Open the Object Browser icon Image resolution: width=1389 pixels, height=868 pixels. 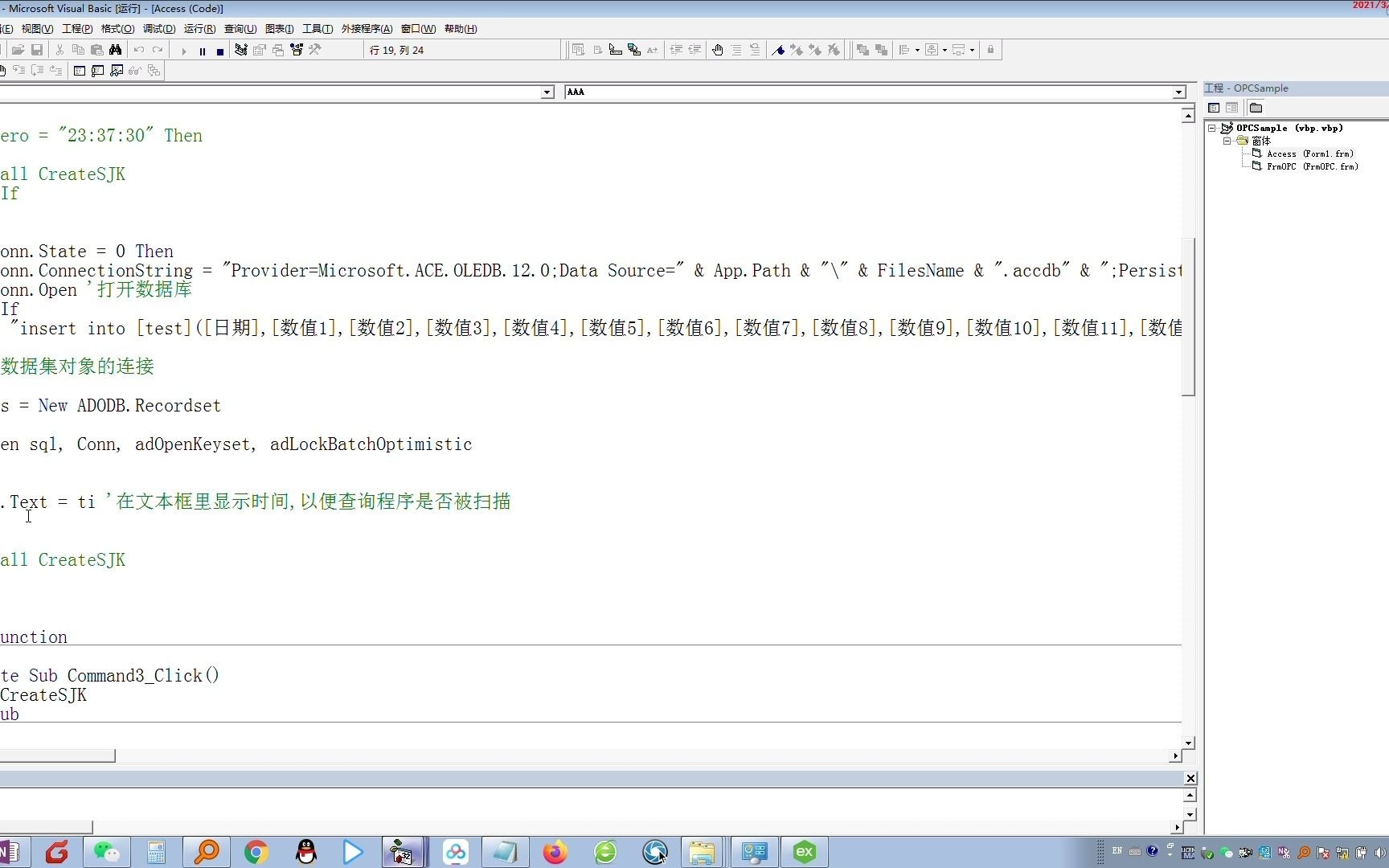pyautogui.click(x=297, y=50)
